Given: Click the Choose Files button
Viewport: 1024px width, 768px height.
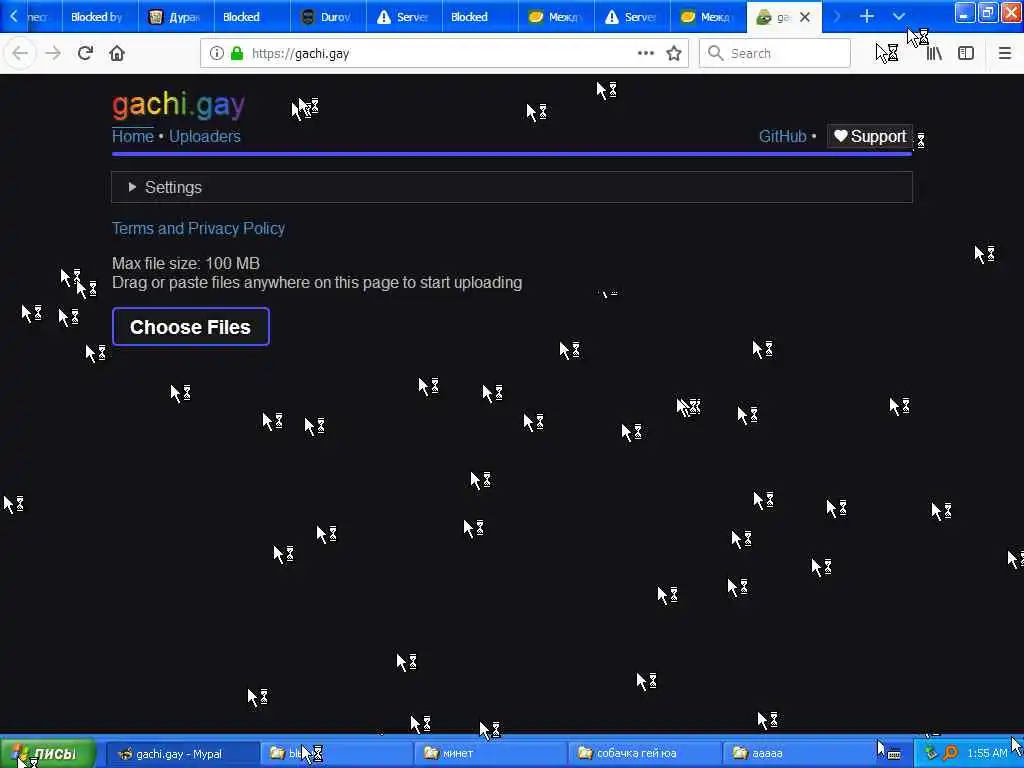Looking at the screenshot, I should tap(191, 327).
